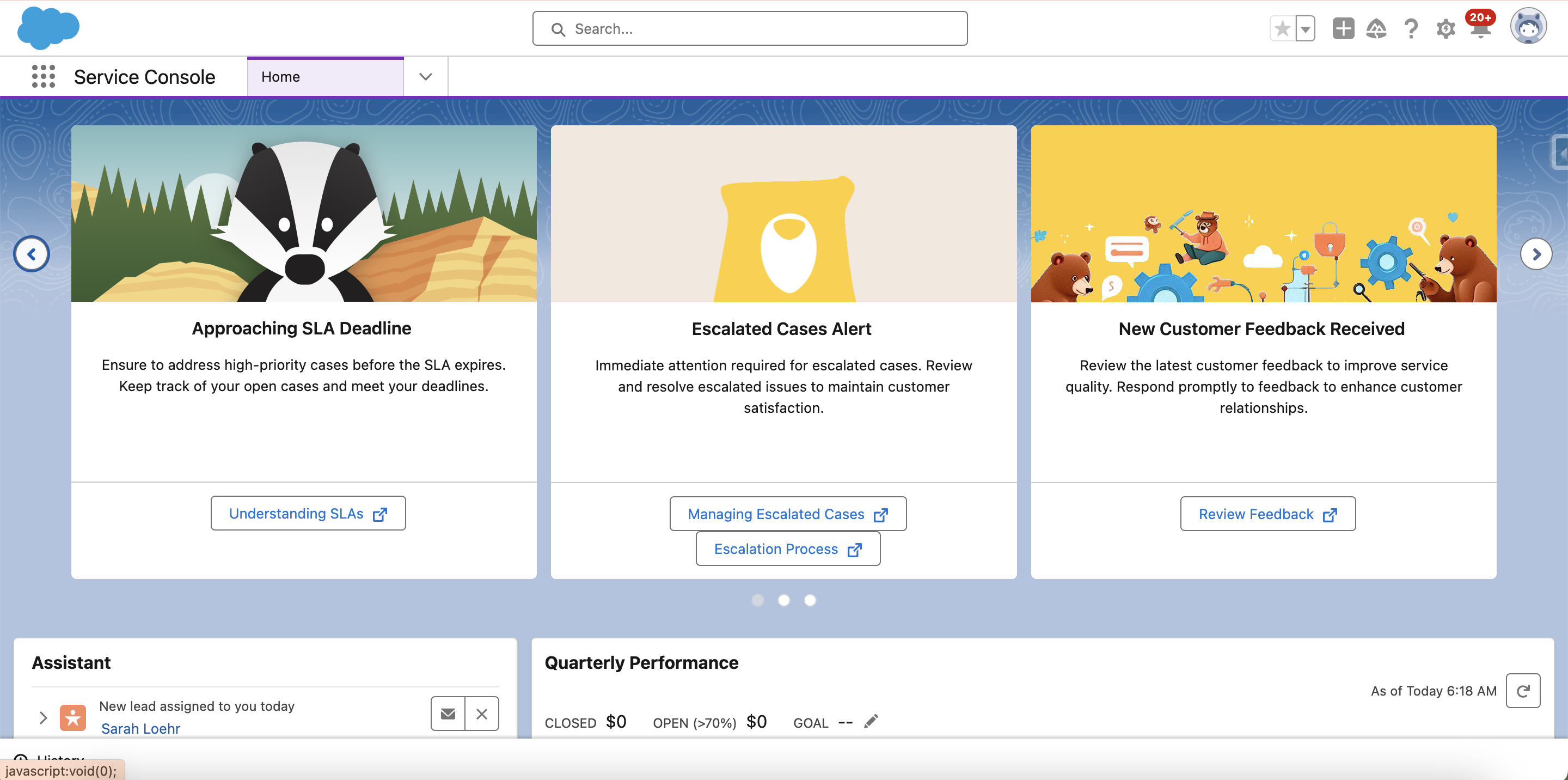1568x780 pixels.
Task: Open the Help question mark icon
Action: 1411,29
